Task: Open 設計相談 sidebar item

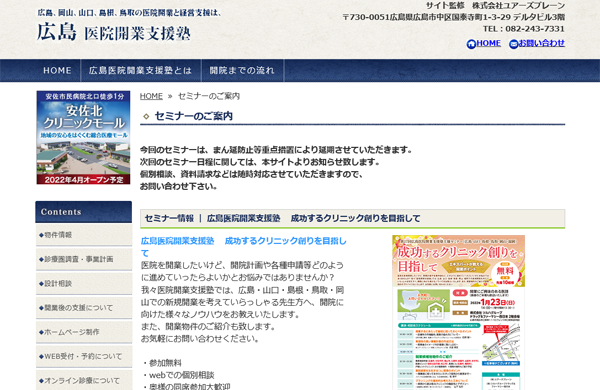Action: [x=84, y=284]
